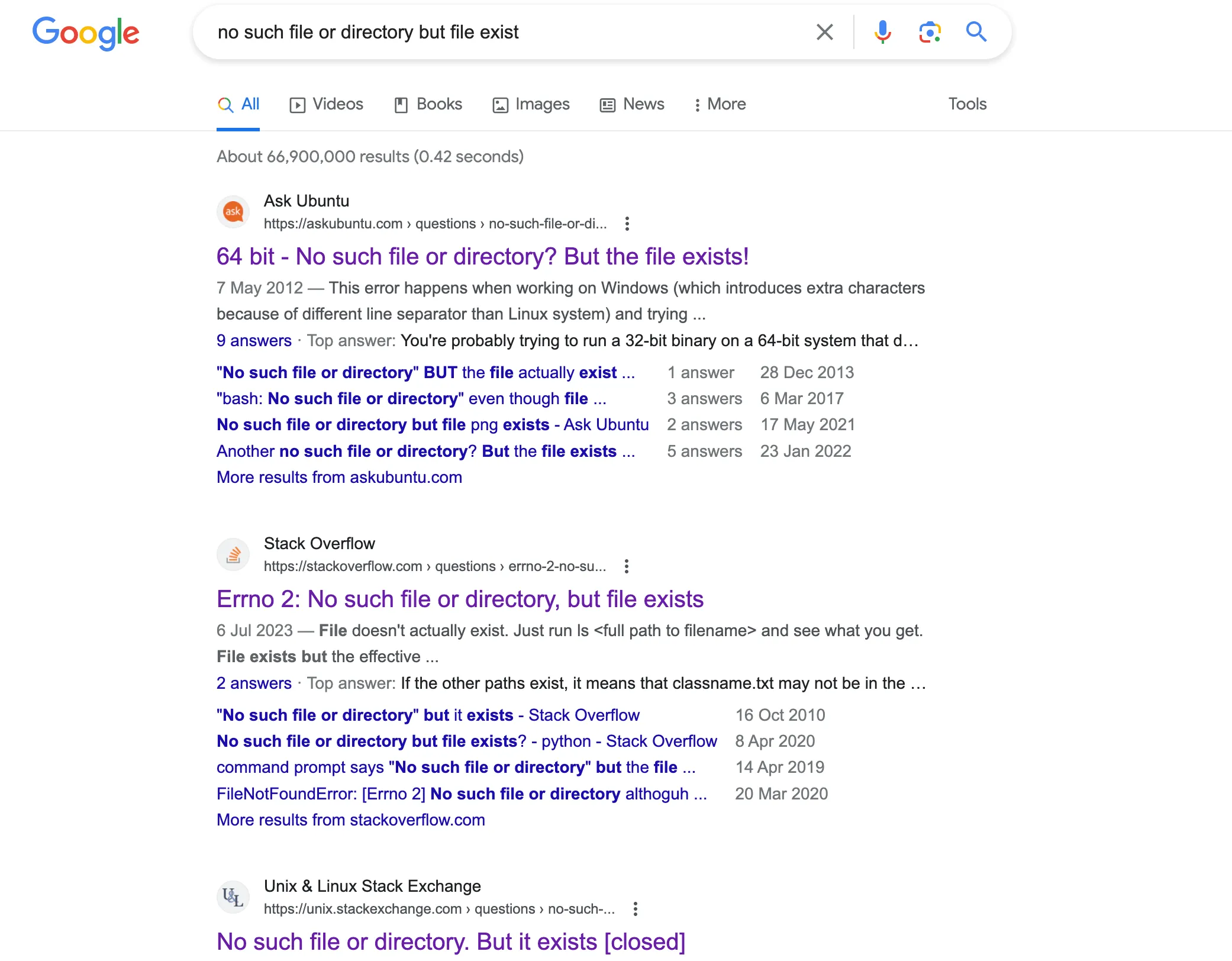The width and height of the screenshot is (1232, 961).
Task: Click three-dot menu next to Ask Ubuntu result
Action: click(628, 223)
